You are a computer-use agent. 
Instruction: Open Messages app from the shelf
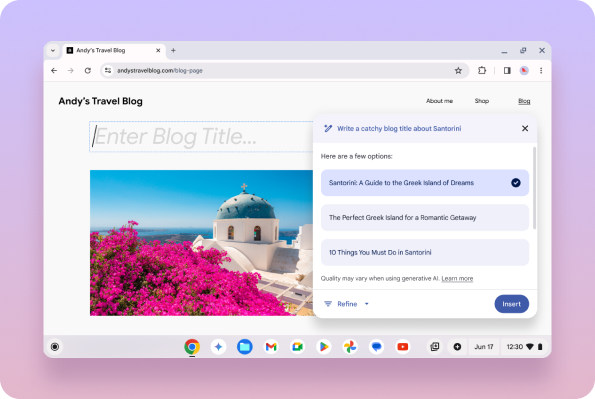[x=376, y=347]
